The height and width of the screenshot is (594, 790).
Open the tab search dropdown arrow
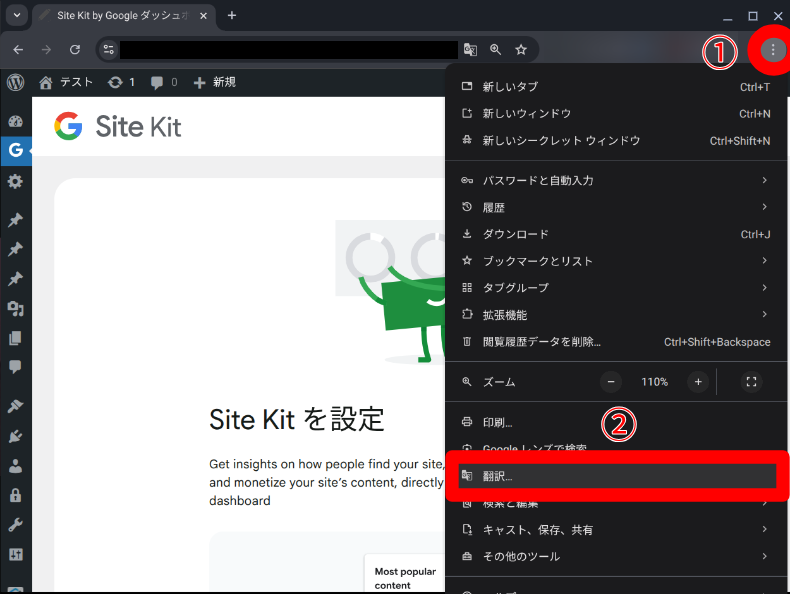(x=17, y=15)
